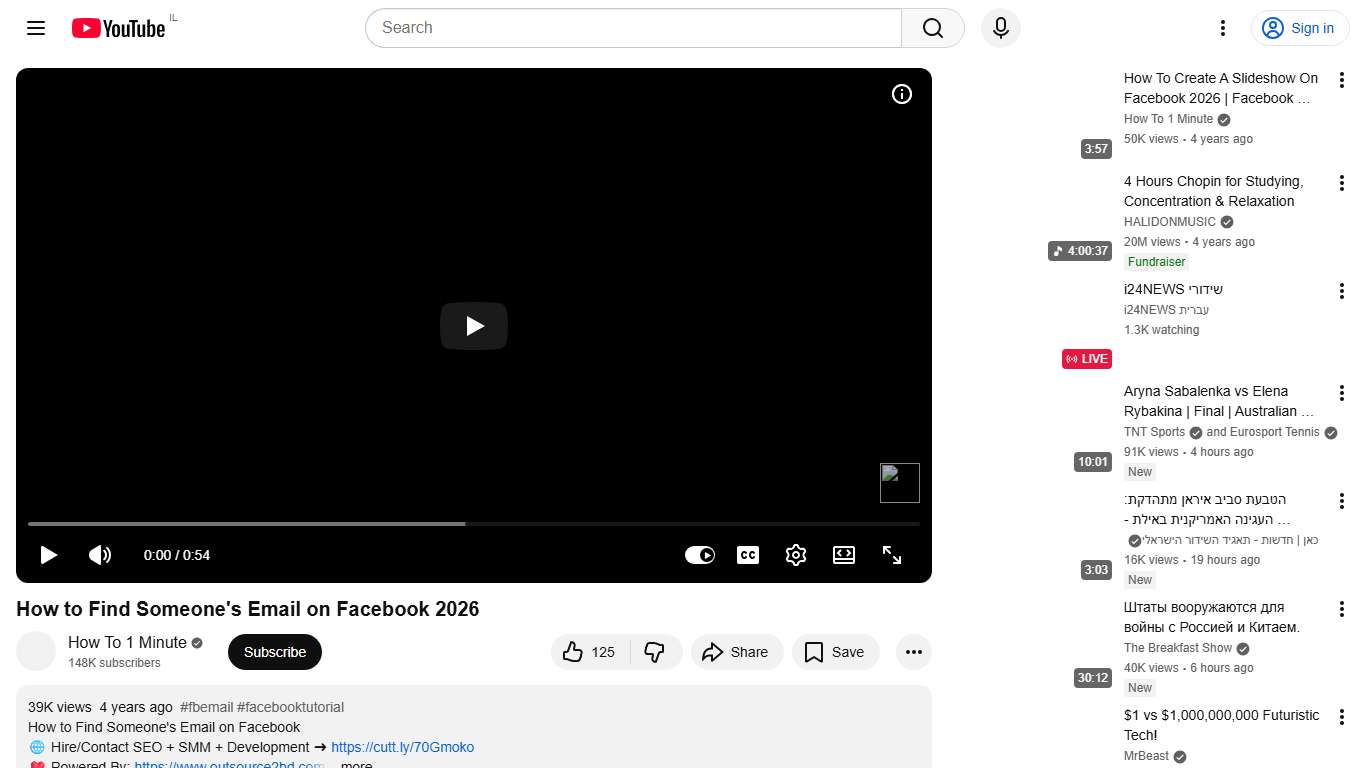Click the YouTube logo
Screen dimensions: 1366x768
118,27
